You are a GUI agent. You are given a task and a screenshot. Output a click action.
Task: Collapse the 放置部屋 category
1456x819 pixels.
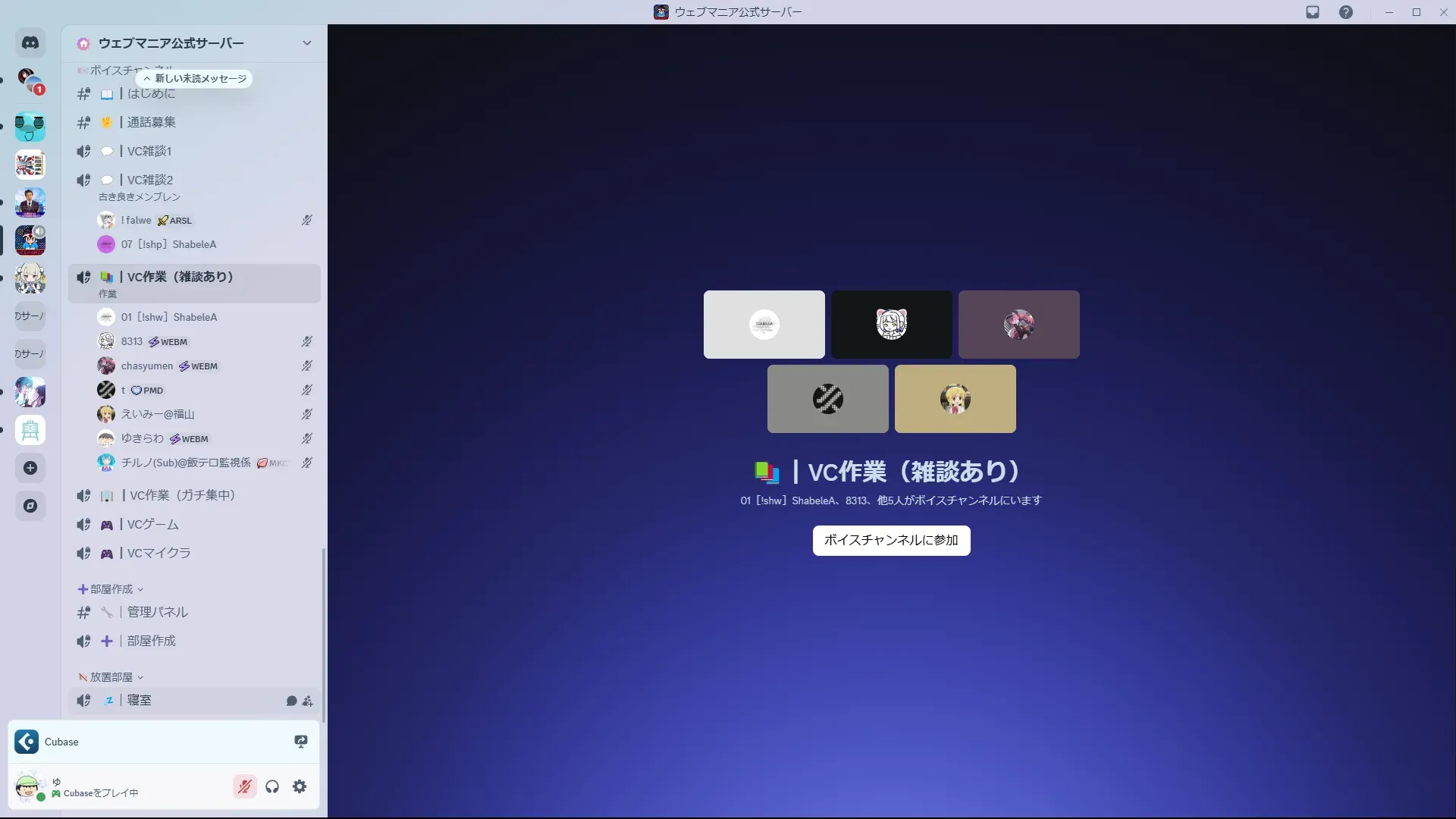coord(111,677)
